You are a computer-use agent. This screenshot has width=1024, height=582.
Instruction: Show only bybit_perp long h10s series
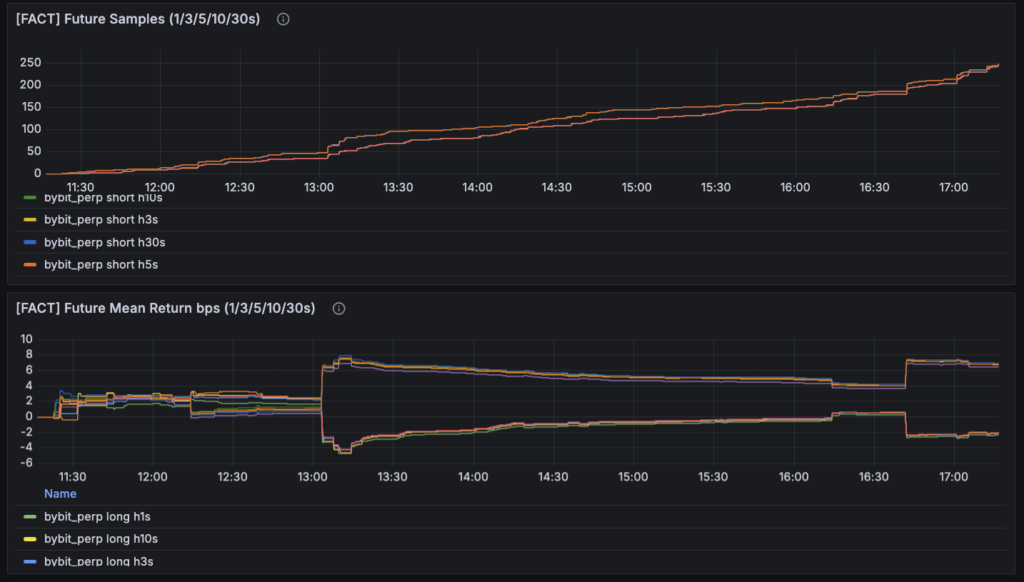point(99,539)
